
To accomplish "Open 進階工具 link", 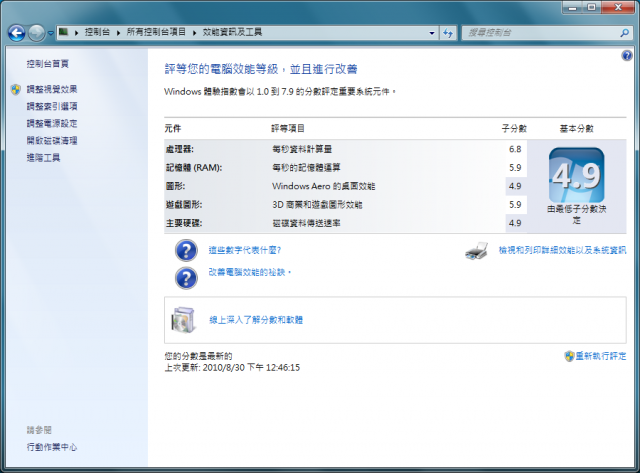I will pos(43,158).
